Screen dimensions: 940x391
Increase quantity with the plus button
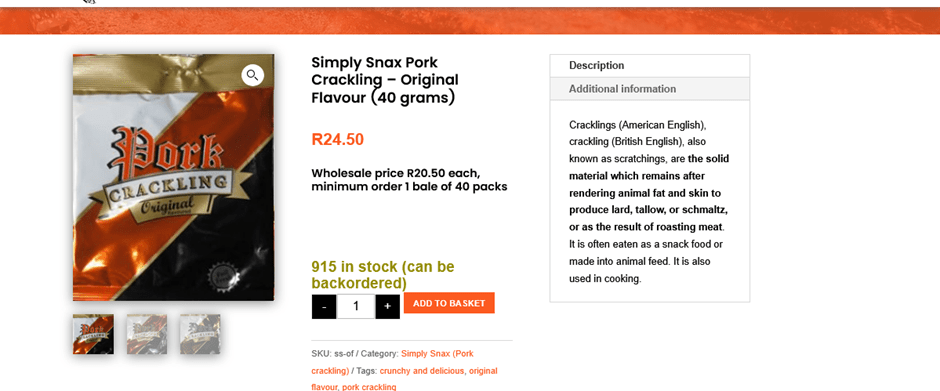point(387,306)
